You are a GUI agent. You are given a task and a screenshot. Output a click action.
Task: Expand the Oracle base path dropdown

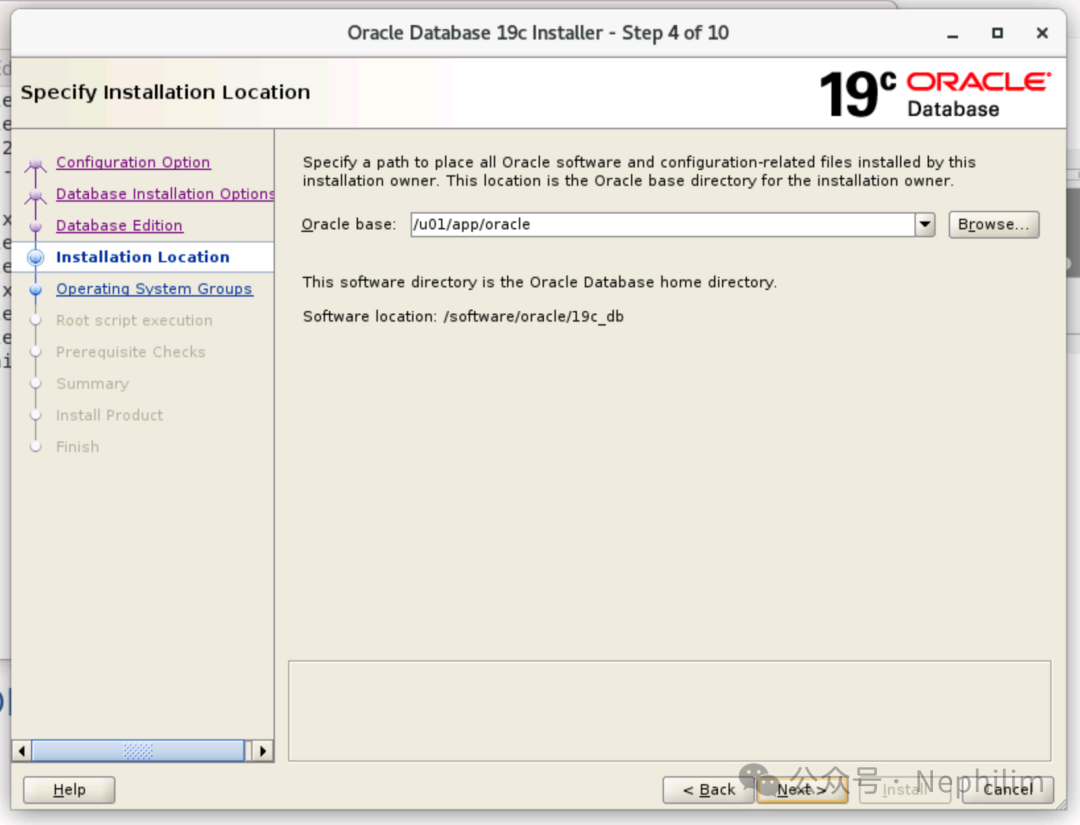click(924, 224)
